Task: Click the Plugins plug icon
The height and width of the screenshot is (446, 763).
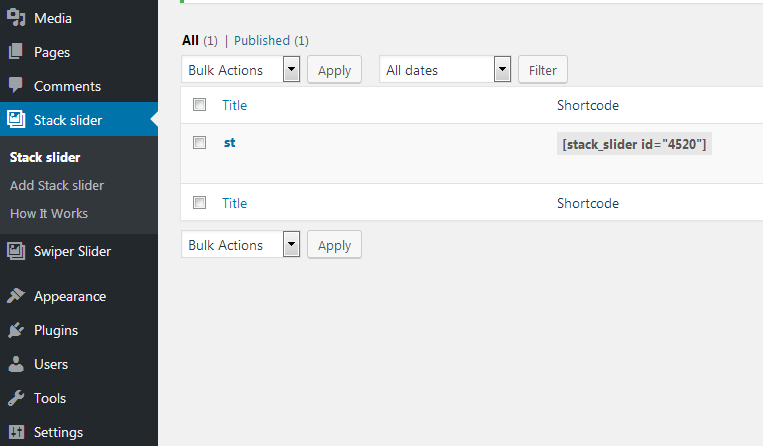Action: (16, 330)
